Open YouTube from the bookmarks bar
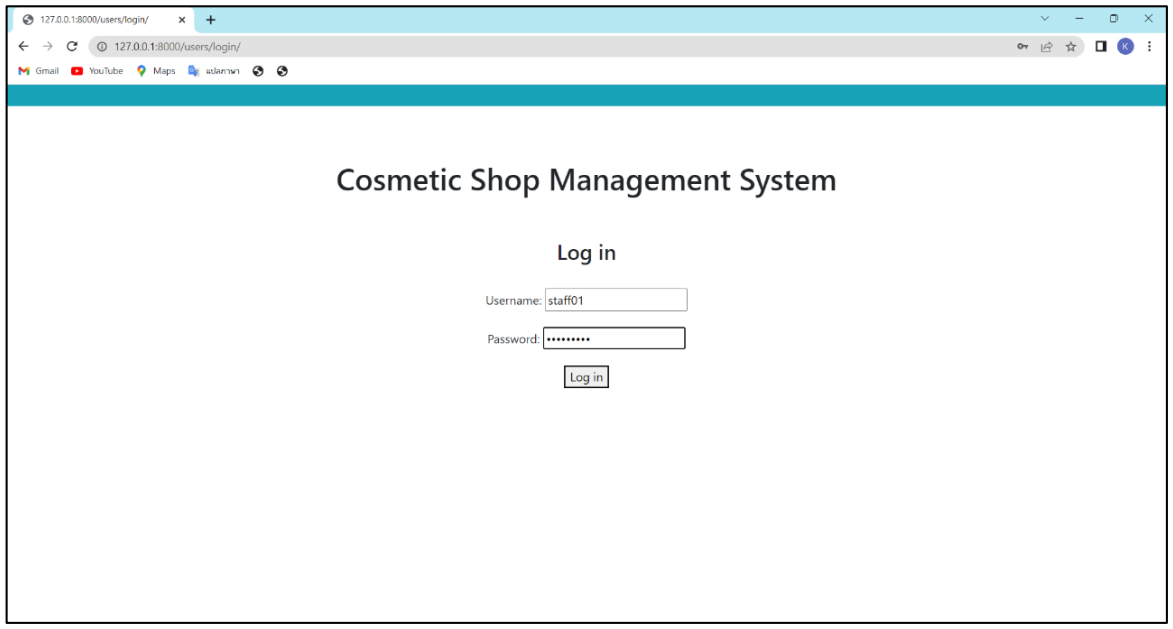Image resolution: width=1173 pixels, height=629 pixels. [98, 71]
